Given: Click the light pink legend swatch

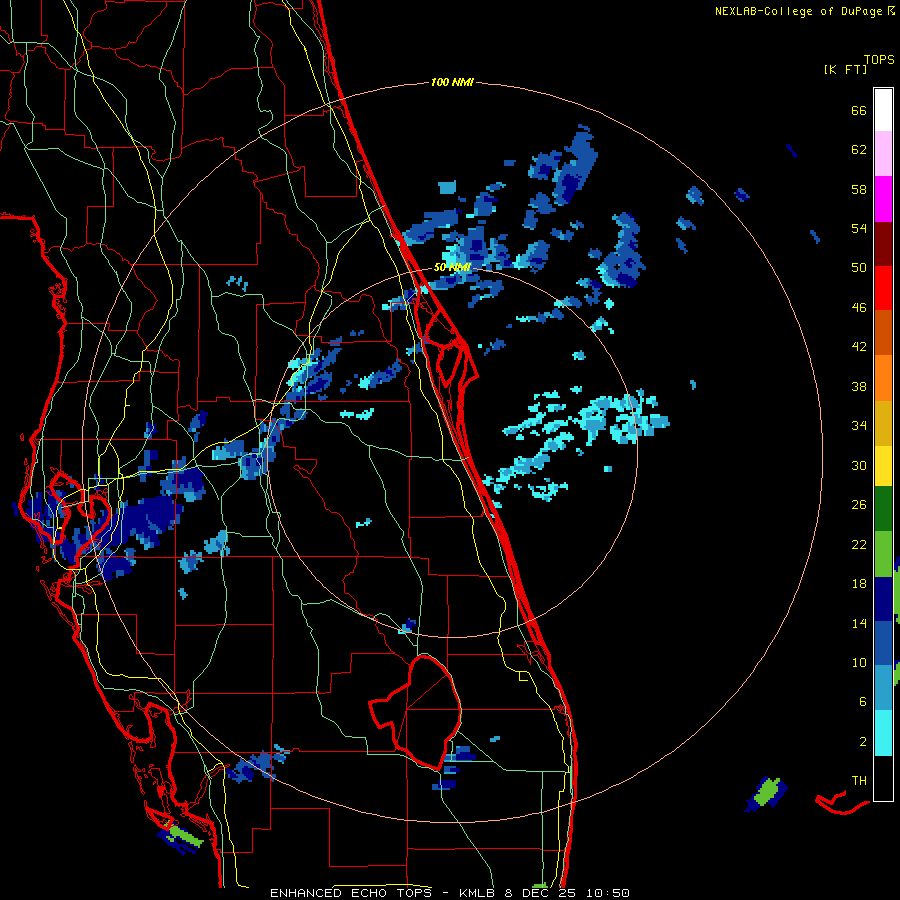Looking at the screenshot, I should pyautogui.click(x=883, y=153).
